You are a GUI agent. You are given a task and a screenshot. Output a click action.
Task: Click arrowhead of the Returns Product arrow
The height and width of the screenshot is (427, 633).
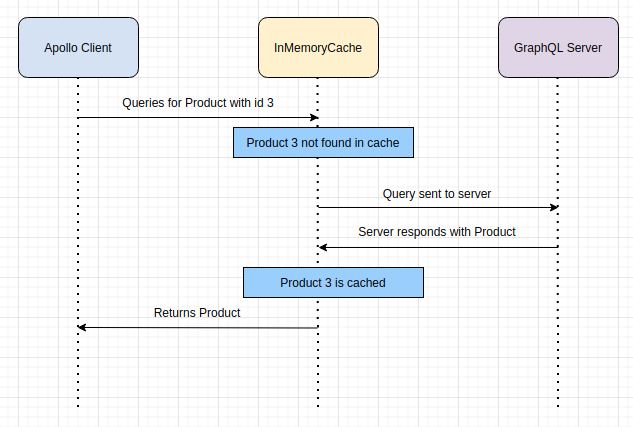point(82,327)
